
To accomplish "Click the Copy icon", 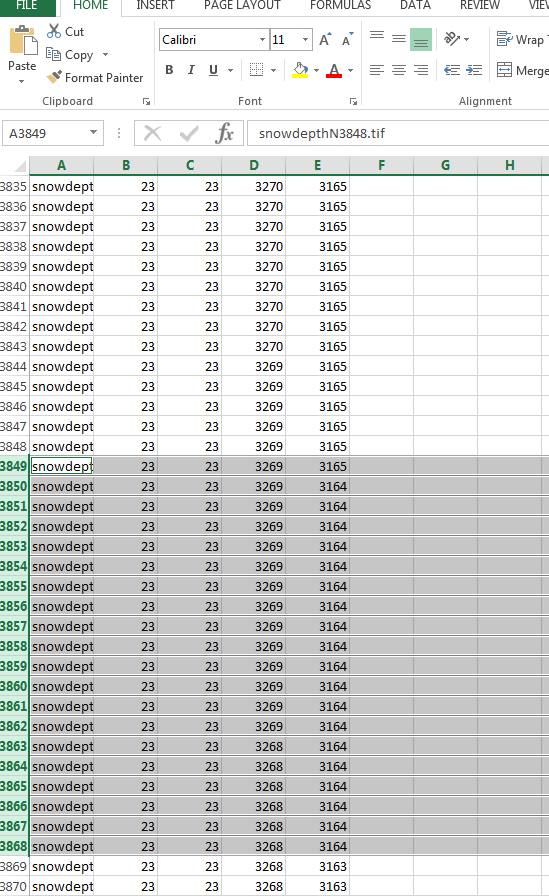I will 54,54.
